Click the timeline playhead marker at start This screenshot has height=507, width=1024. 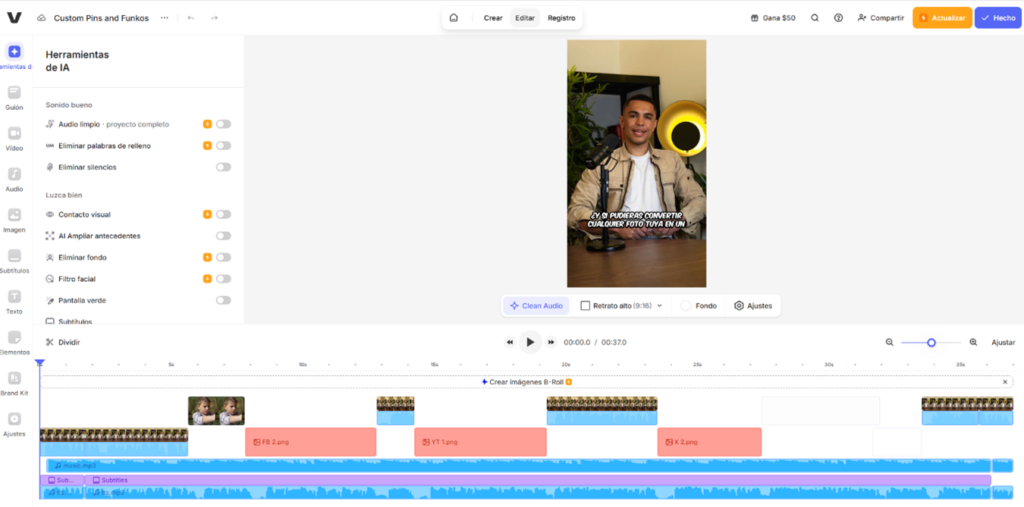tap(40, 363)
